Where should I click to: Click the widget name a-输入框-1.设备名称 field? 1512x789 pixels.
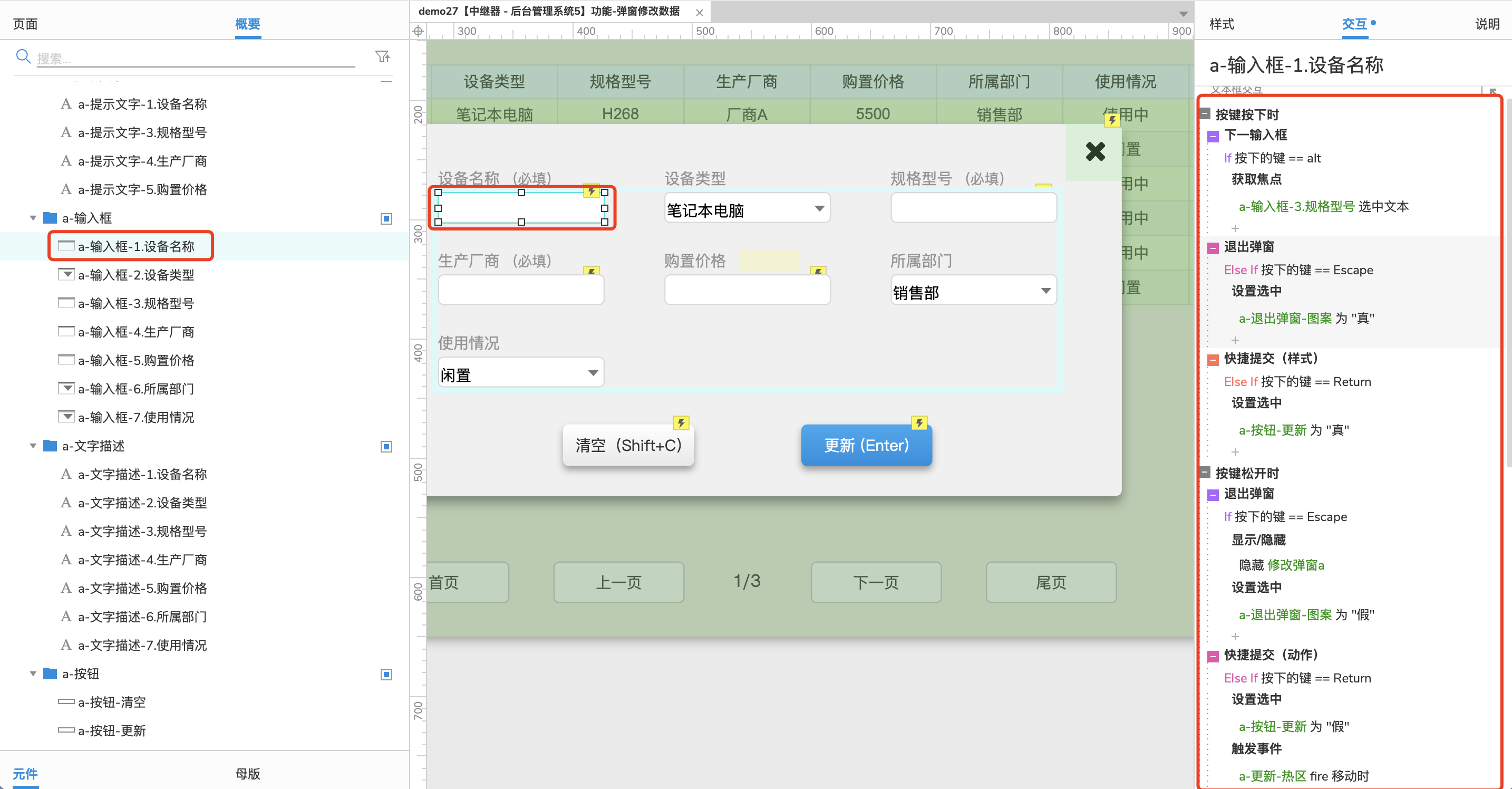pos(1296,64)
